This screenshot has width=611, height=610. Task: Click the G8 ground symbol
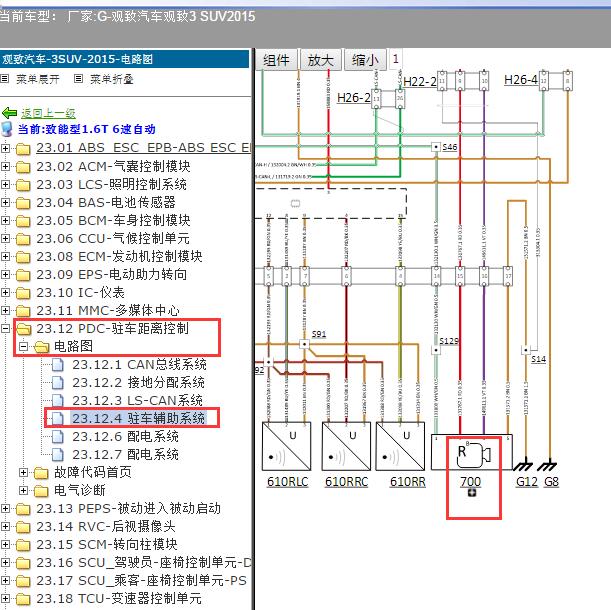(x=547, y=465)
